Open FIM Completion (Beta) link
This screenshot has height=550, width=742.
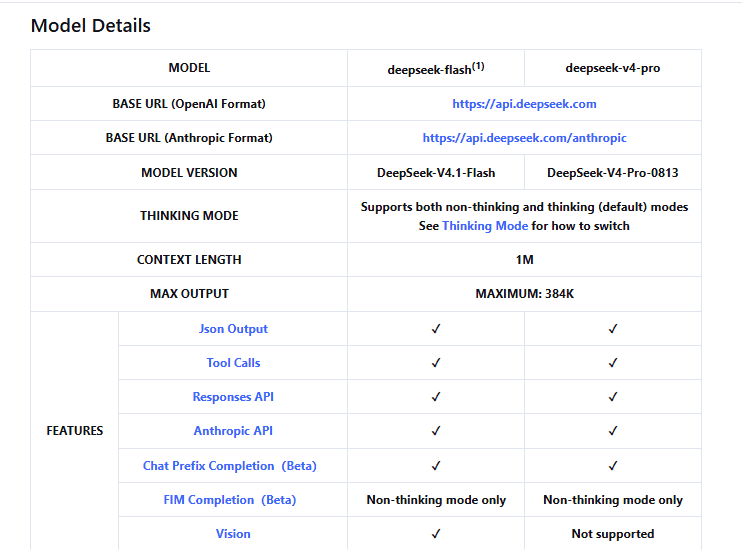click(x=230, y=500)
